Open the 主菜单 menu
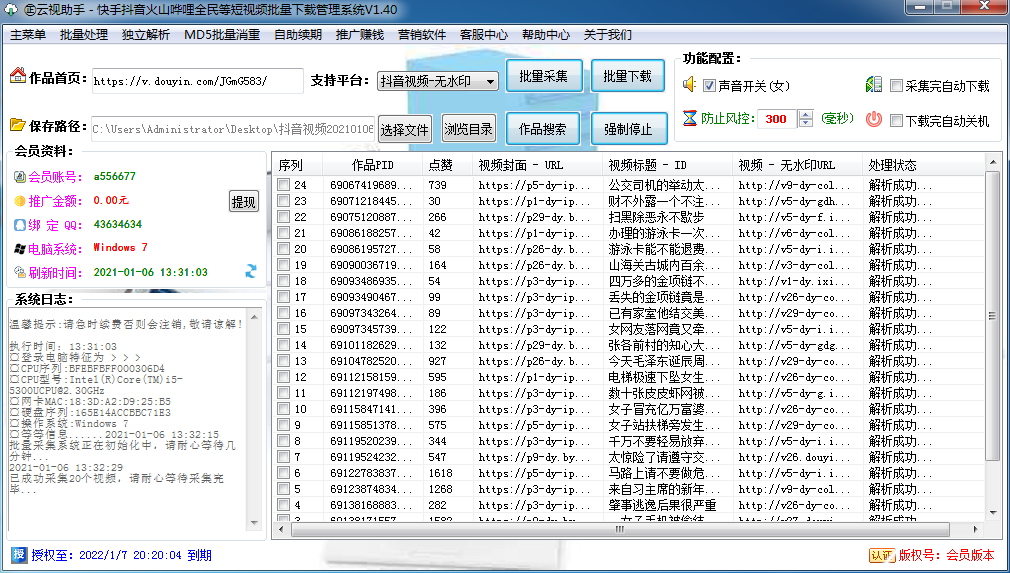 coord(28,35)
